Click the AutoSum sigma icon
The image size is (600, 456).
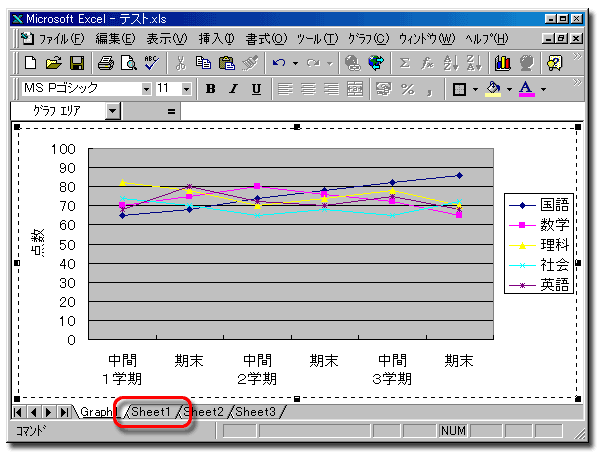click(404, 63)
